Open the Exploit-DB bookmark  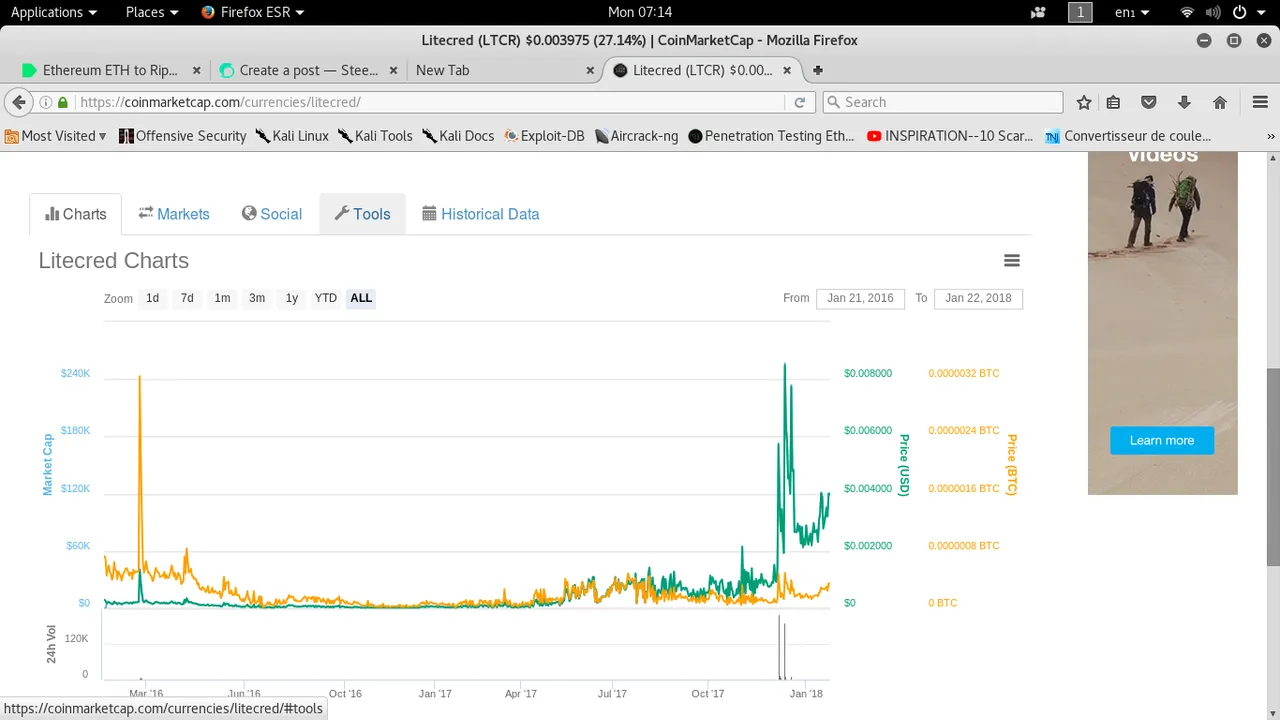544,136
